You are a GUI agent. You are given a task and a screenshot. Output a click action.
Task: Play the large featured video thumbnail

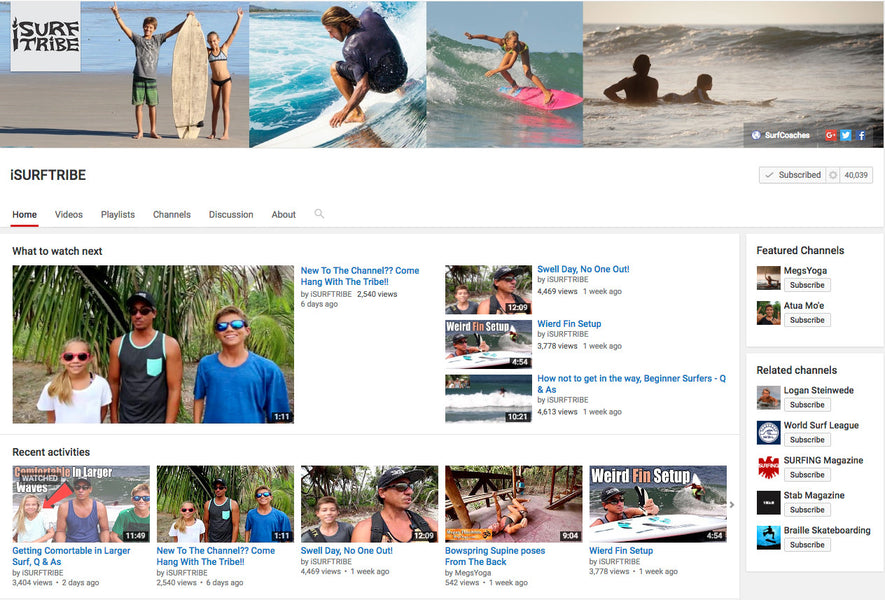coord(153,344)
